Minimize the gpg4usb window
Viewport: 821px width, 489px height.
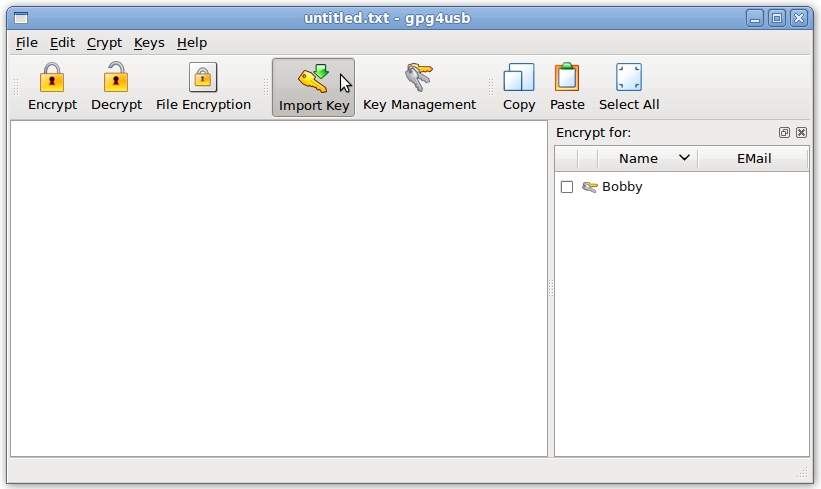(x=755, y=19)
